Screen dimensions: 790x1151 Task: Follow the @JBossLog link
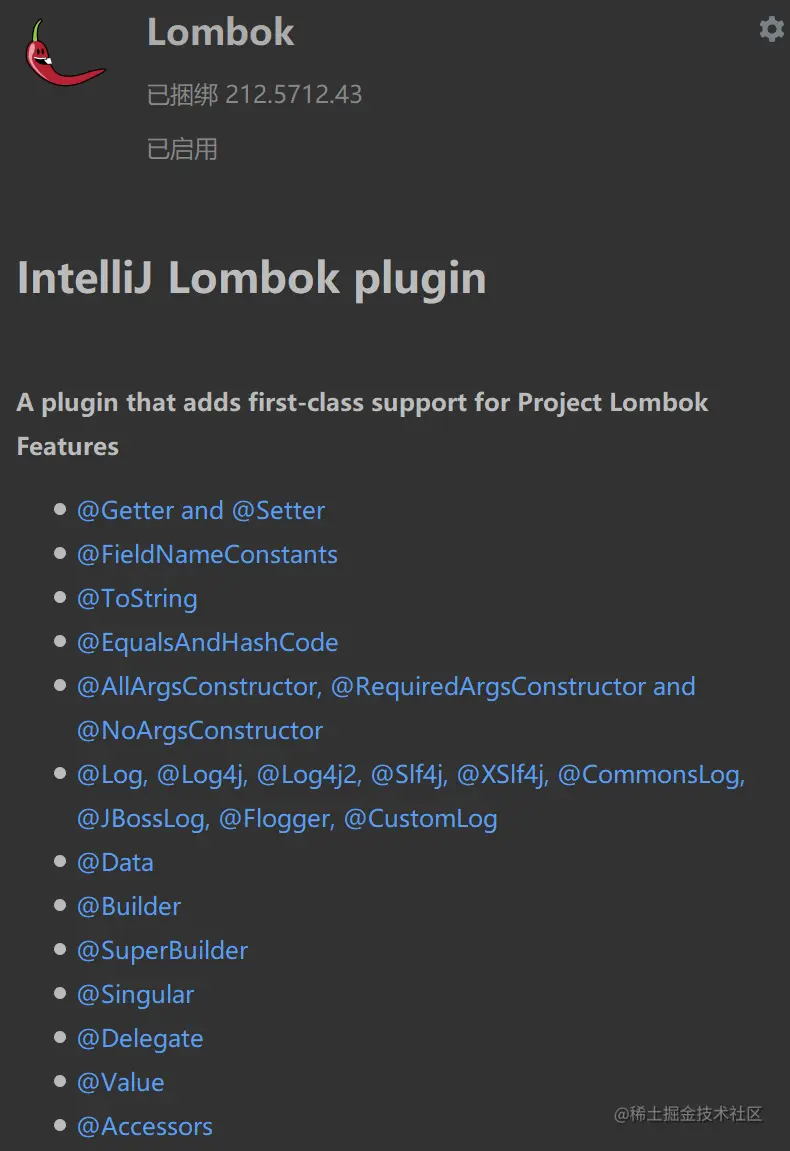tap(142, 818)
